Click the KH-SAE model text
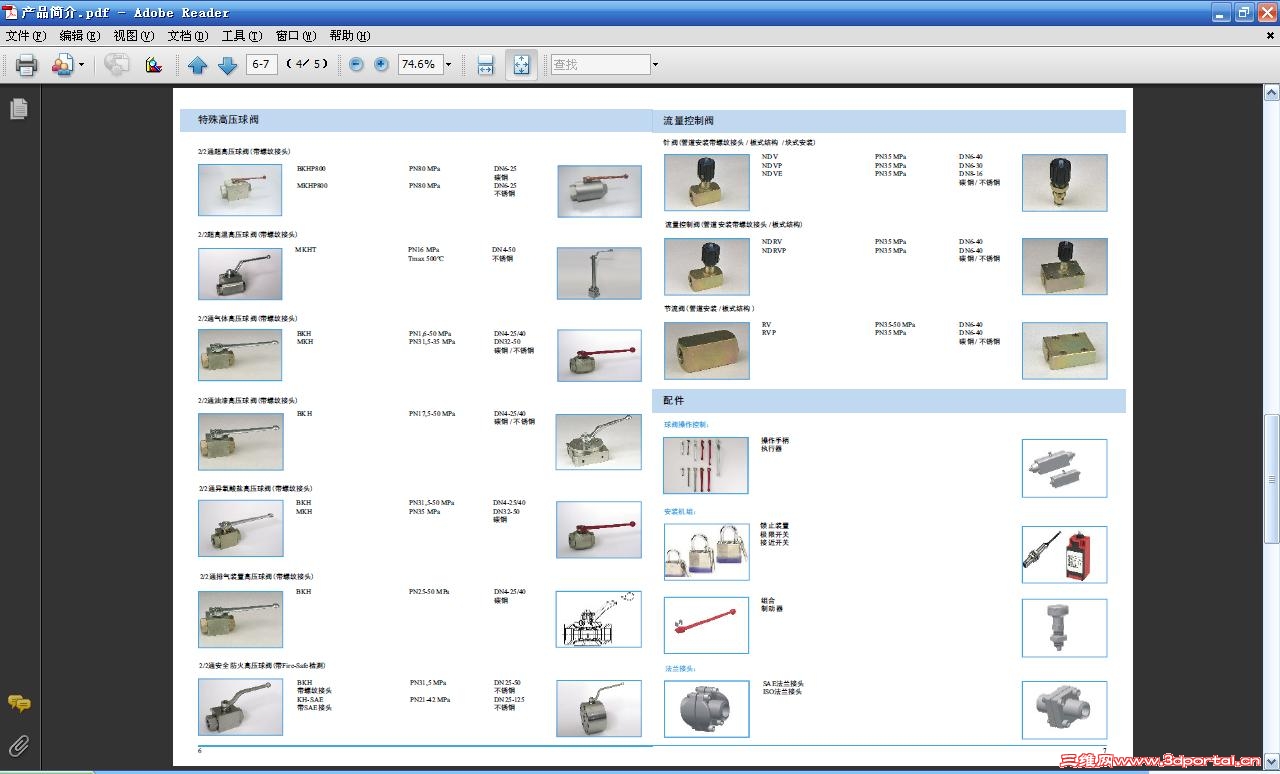 [x=310, y=699]
